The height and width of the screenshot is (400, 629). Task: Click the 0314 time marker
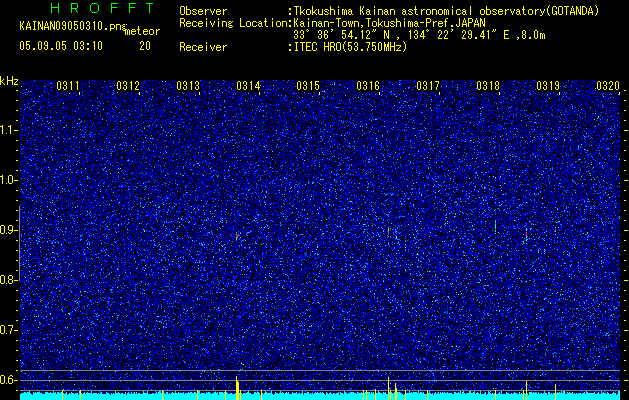[x=248, y=85]
